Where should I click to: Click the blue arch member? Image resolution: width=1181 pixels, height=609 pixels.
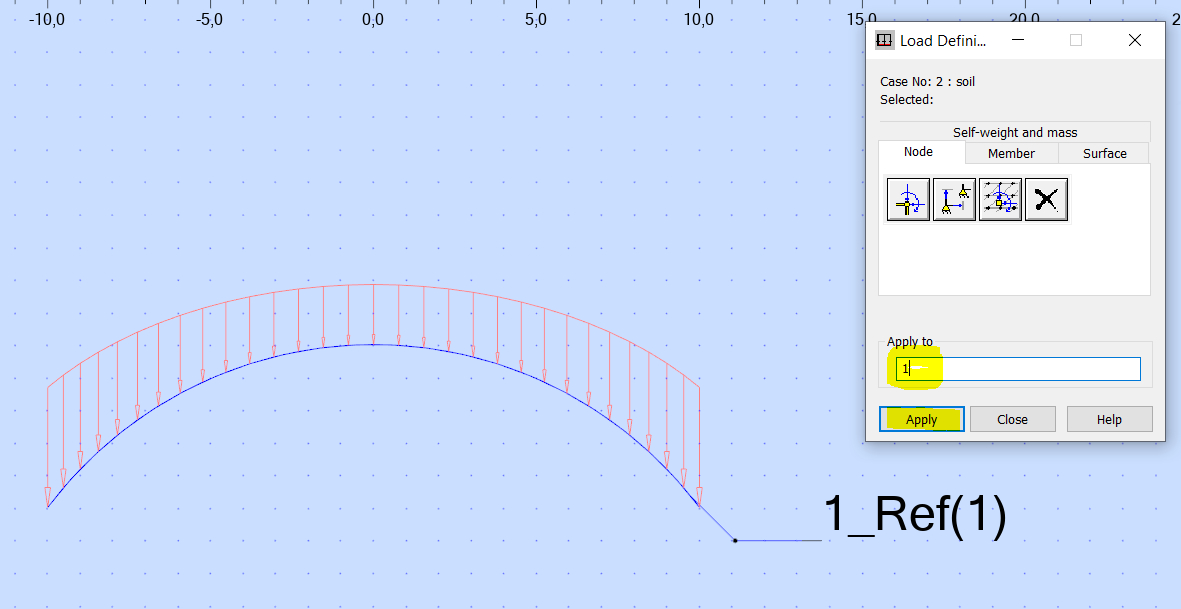371,344
